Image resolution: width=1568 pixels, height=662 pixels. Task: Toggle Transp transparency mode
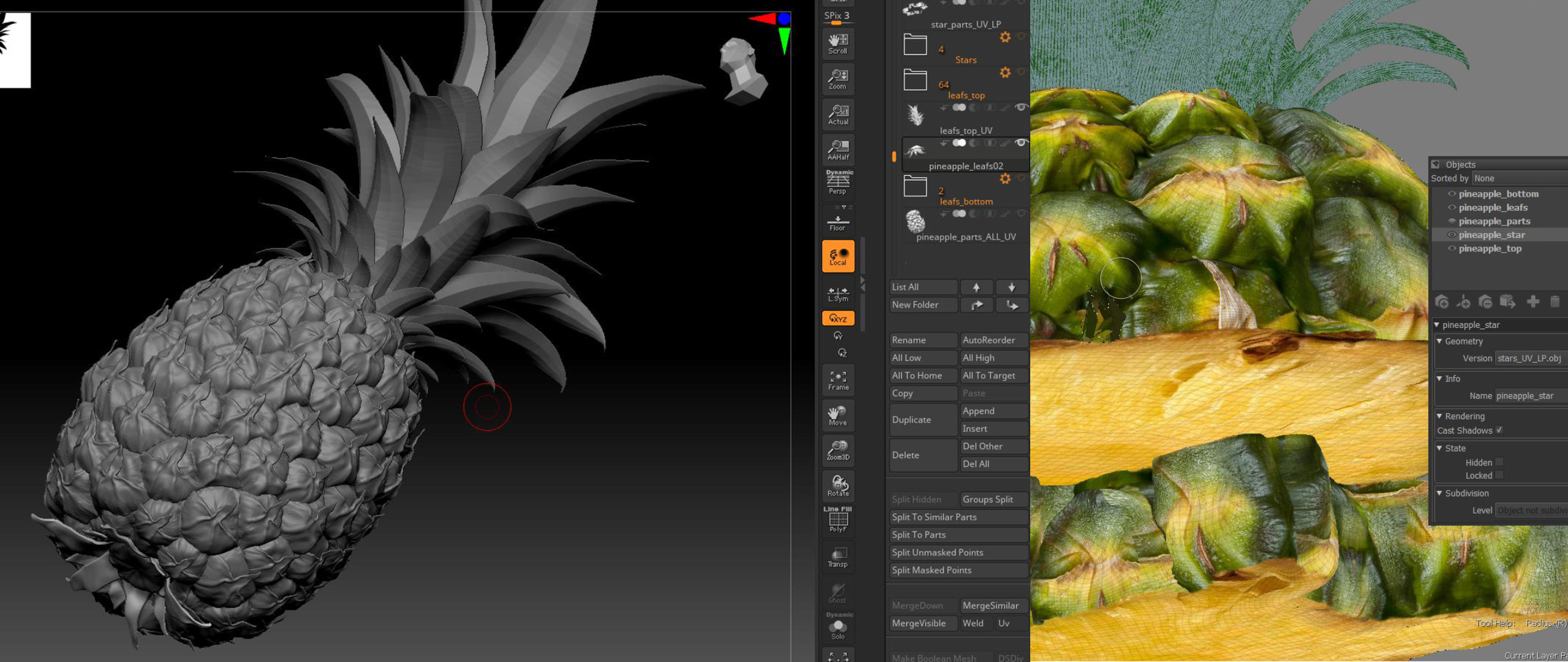(838, 557)
